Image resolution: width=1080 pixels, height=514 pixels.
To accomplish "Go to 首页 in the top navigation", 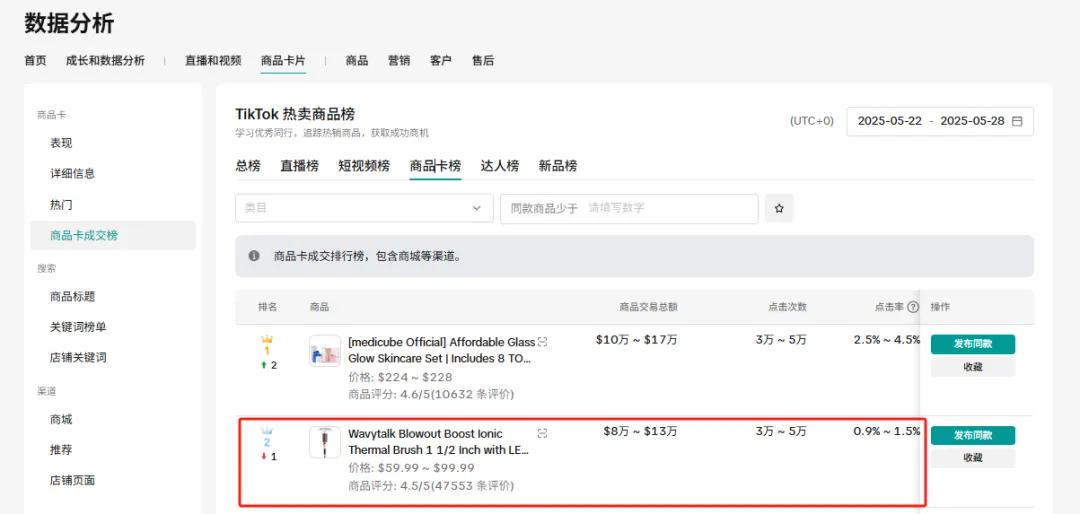I will coord(35,61).
